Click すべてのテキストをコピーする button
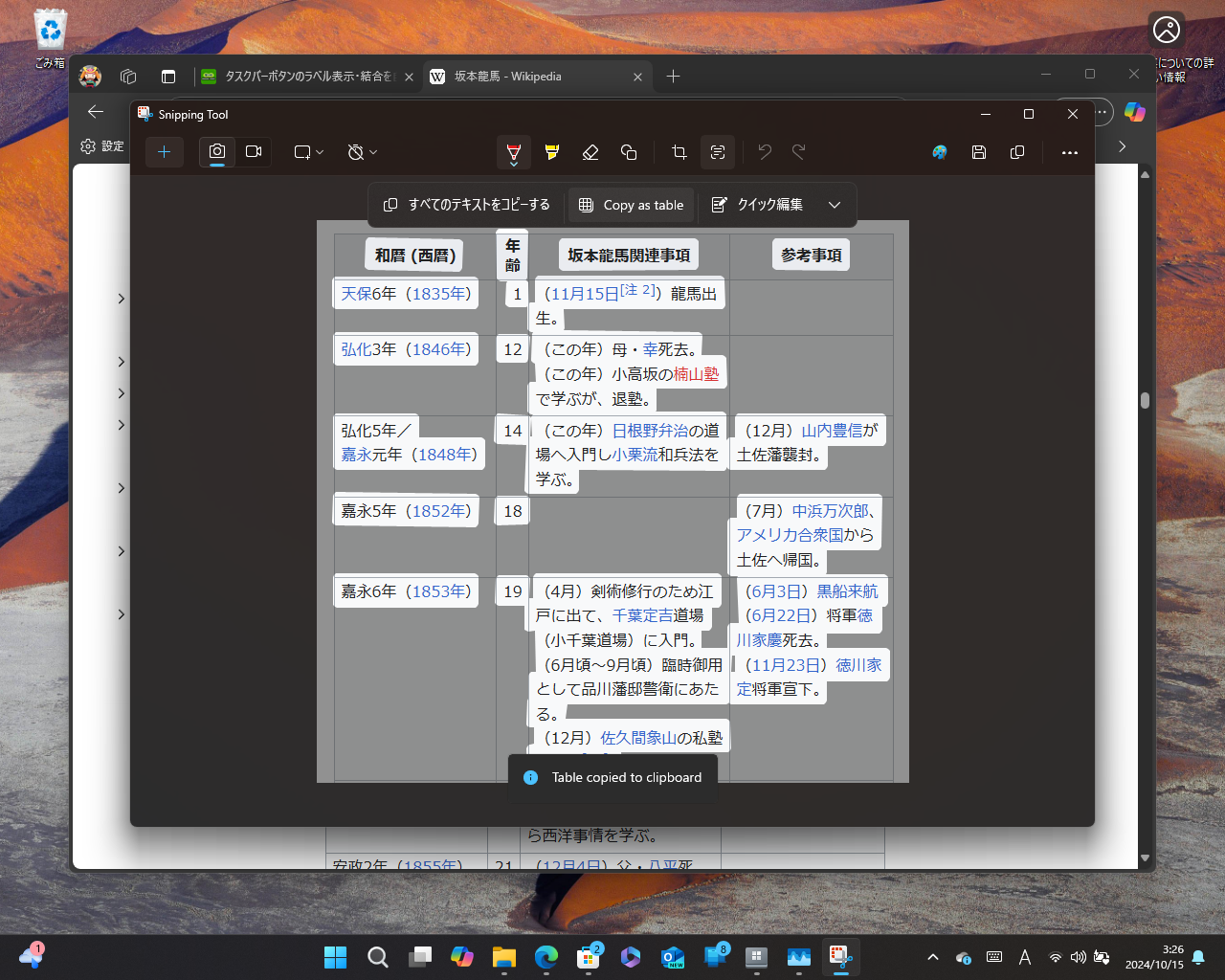Viewport: 1225px width, 980px height. coord(468,204)
